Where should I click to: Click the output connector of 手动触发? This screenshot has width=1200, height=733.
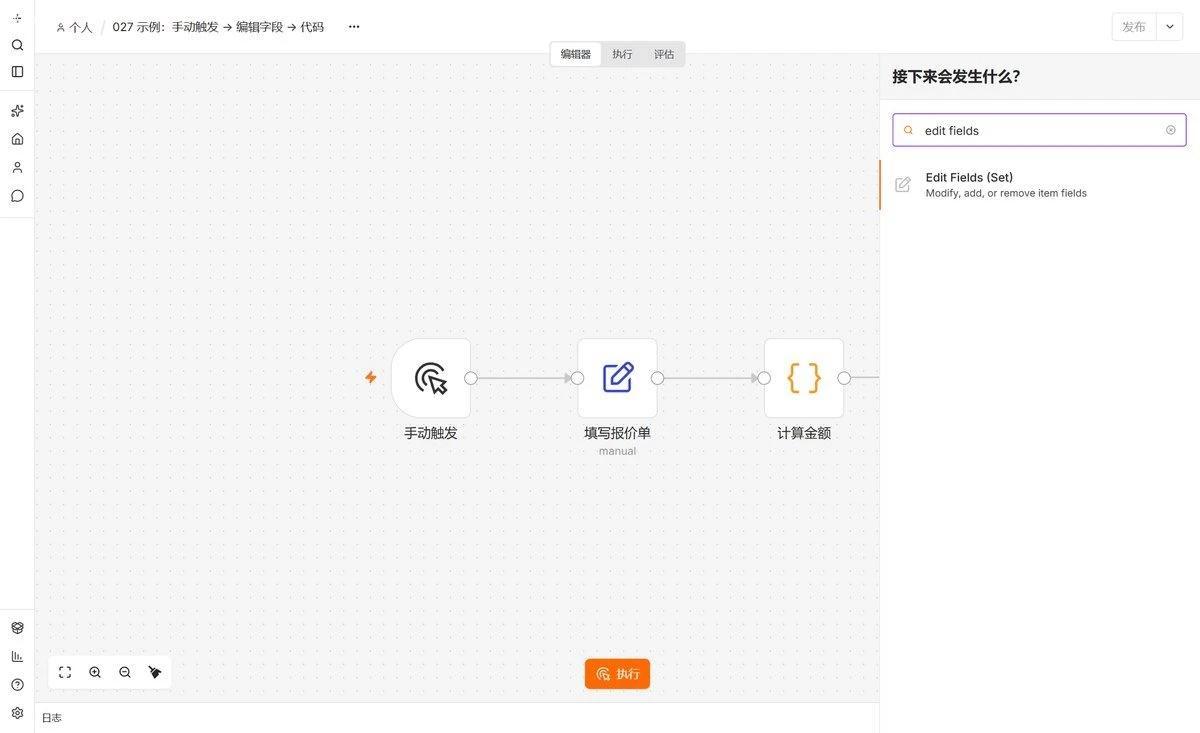click(471, 378)
